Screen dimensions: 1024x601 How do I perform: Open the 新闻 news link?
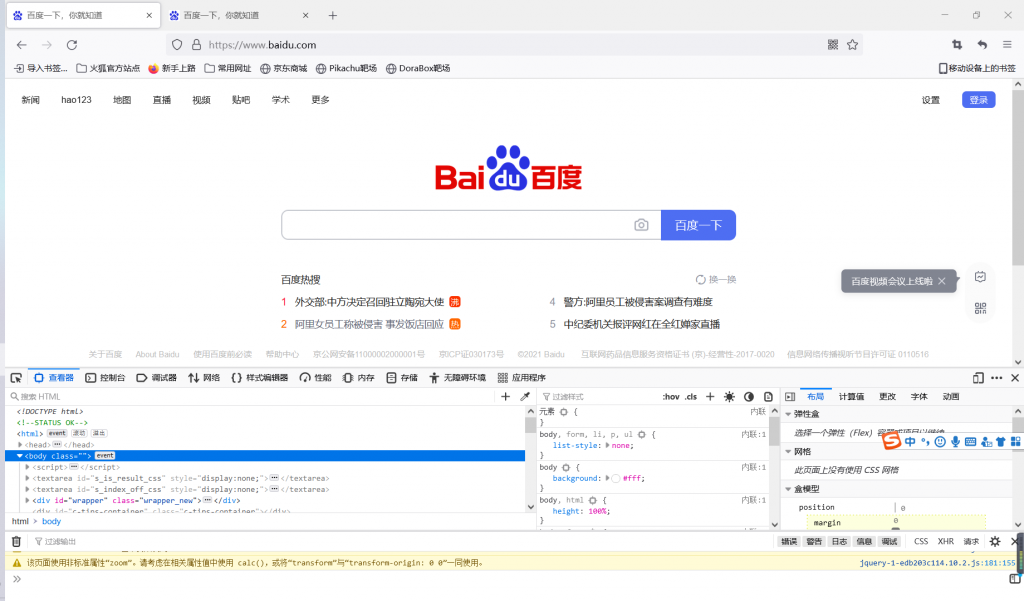tap(31, 100)
